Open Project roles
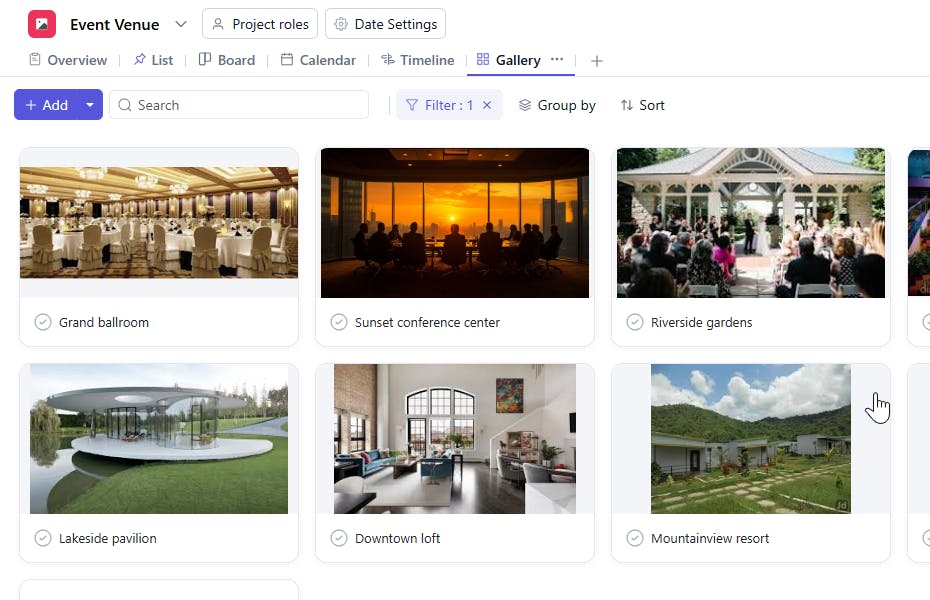 260,24
